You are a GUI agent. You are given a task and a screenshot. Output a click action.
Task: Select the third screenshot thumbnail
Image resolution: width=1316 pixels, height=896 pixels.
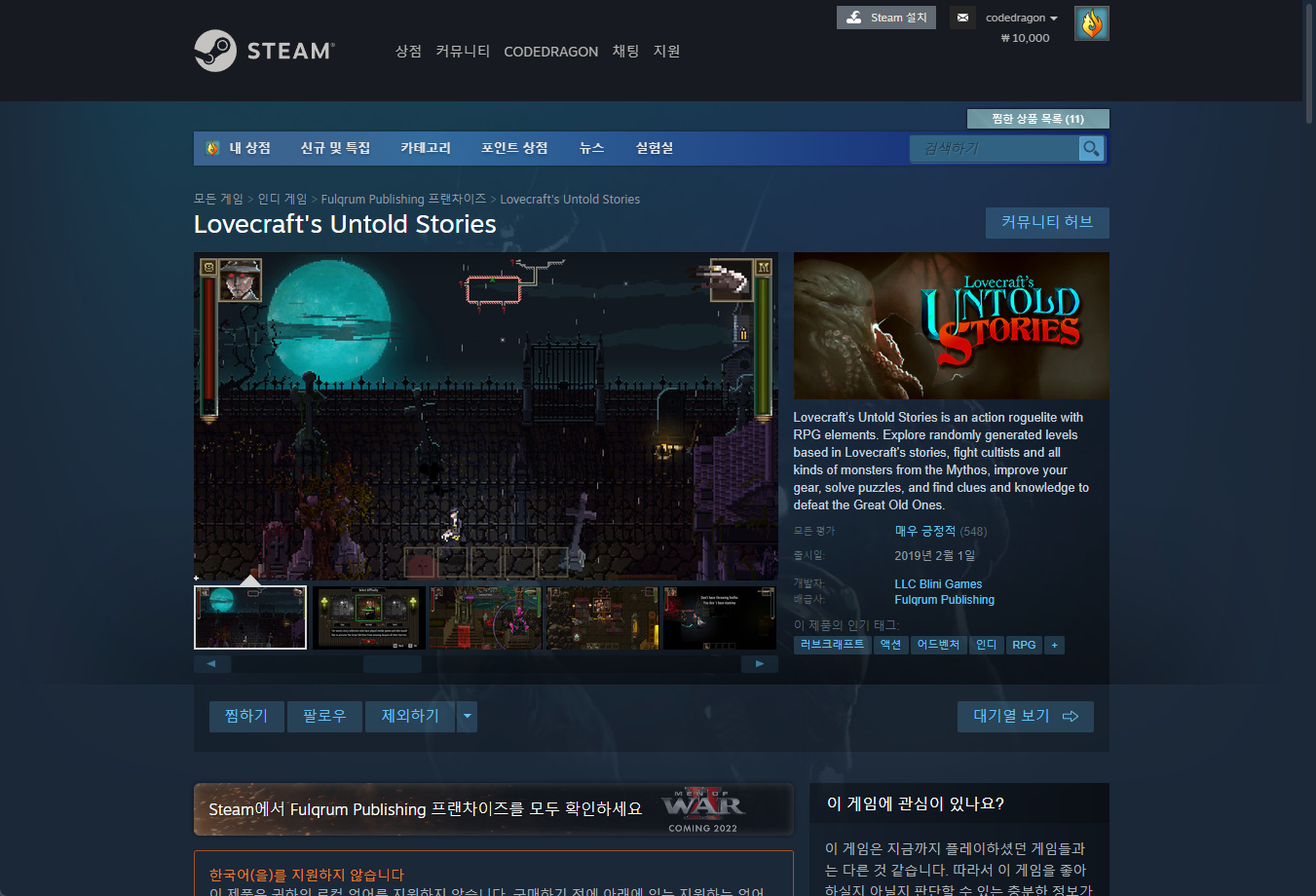tap(485, 617)
